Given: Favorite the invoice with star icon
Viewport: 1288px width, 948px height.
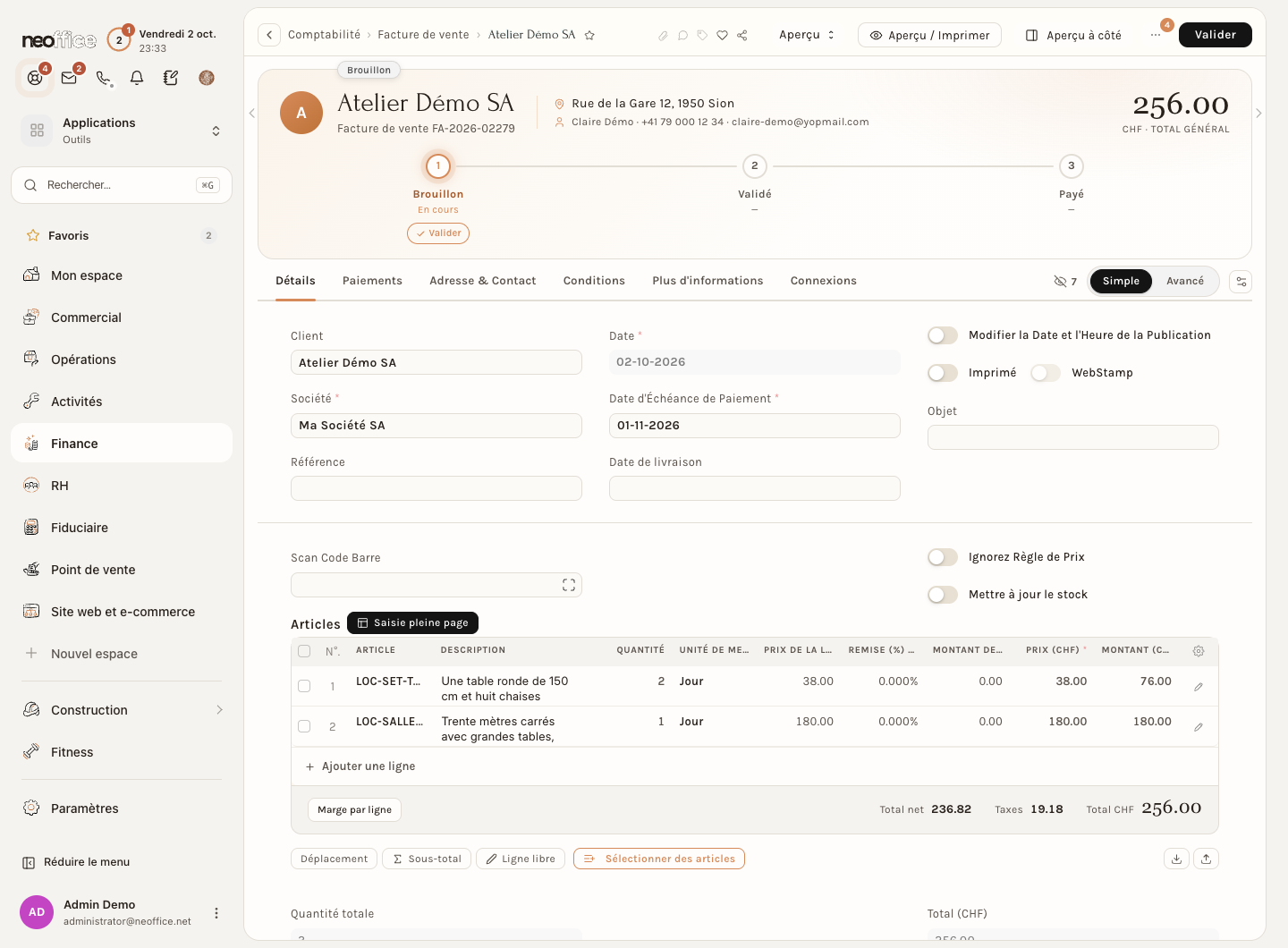Looking at the screenshot, I should tap(589, 35).
